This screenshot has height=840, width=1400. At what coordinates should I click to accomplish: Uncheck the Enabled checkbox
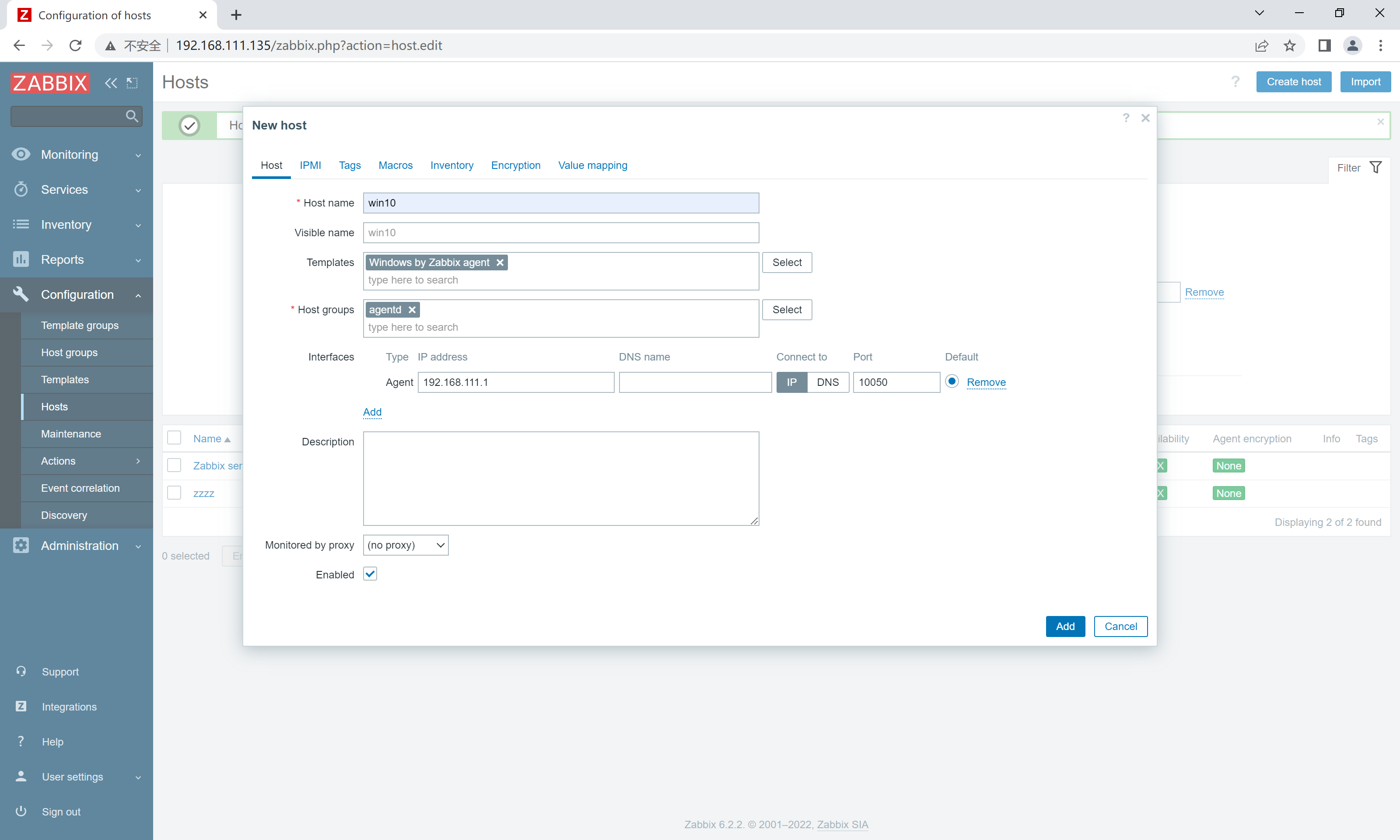point(370,574)
